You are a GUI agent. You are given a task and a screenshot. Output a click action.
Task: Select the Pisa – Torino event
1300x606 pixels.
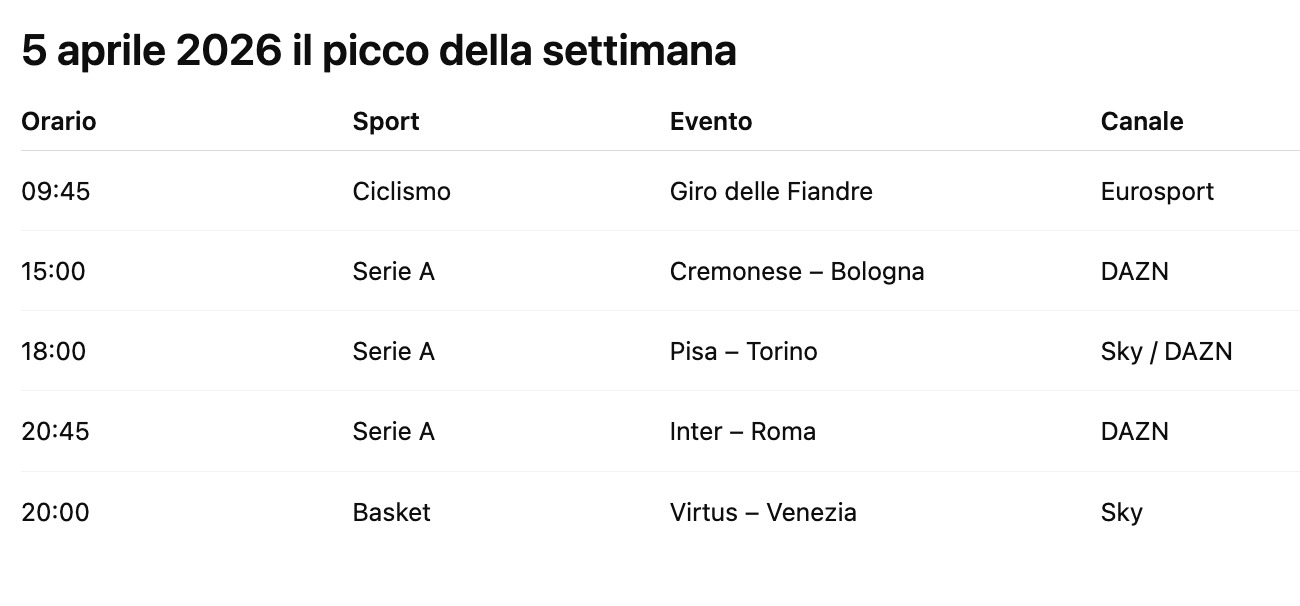click(744, 351)
